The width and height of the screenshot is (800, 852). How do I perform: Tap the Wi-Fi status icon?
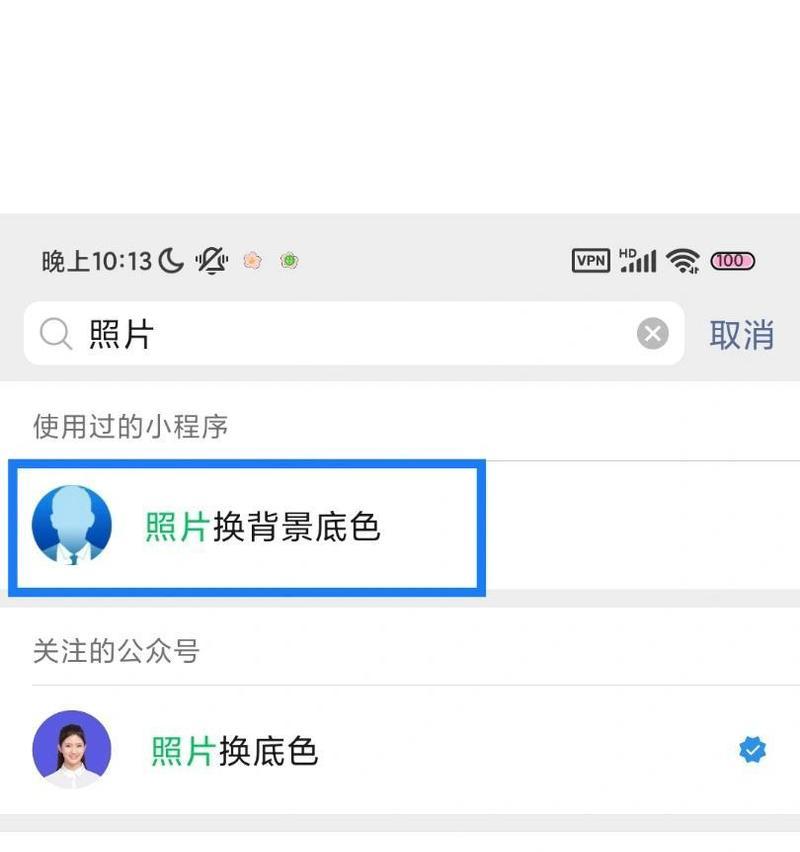[x=683, y=260]
